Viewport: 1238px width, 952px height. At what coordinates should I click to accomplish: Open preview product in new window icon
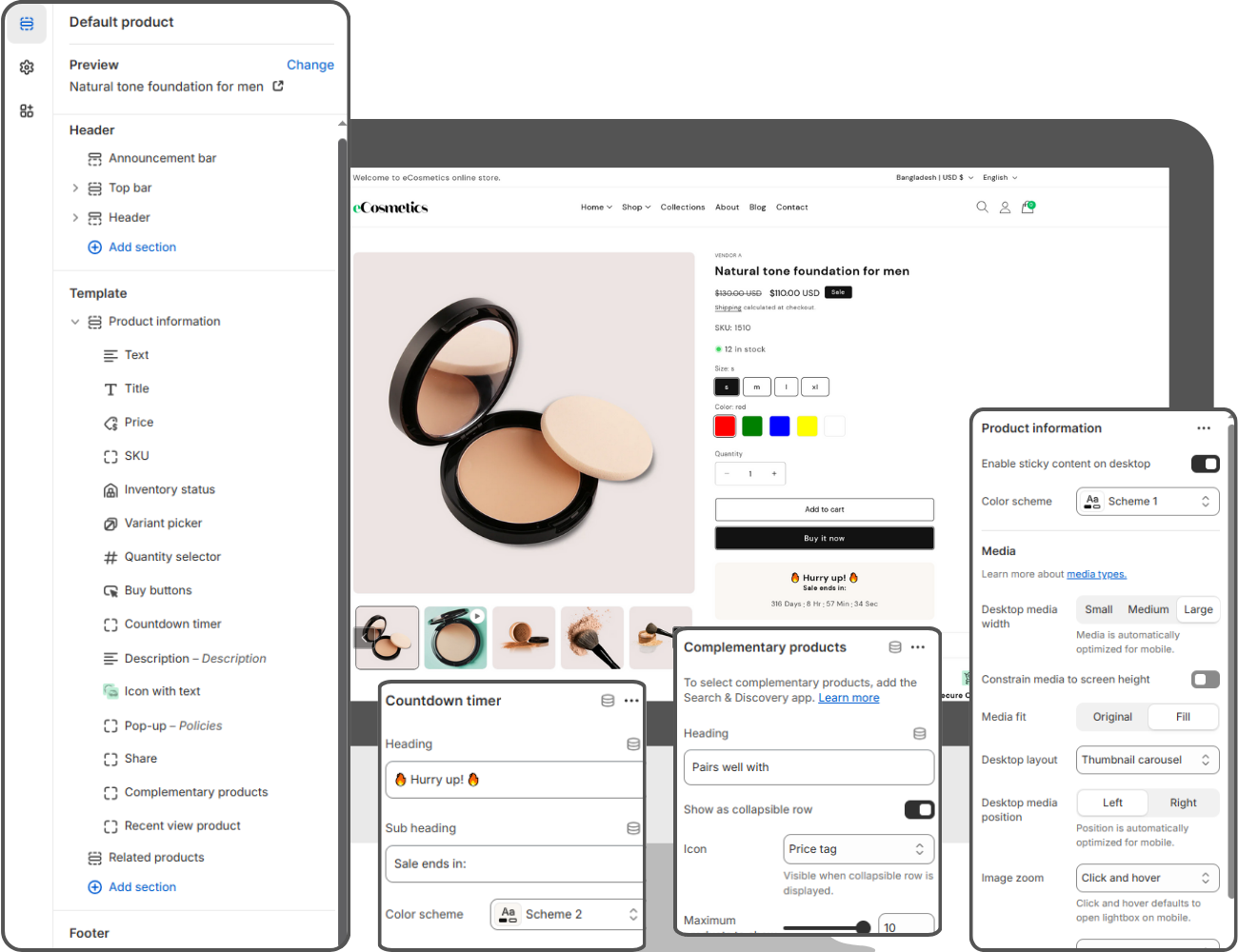click(278, 86)
